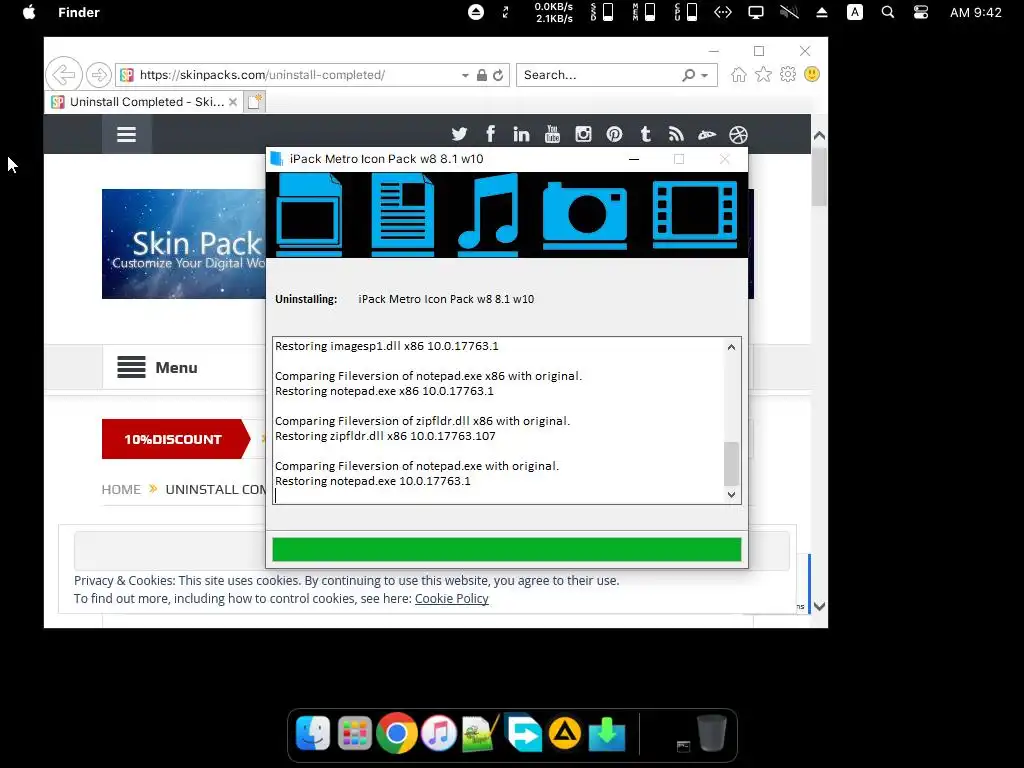
Task: Open the Dribbble social icon
Action: click(x=738, y=135)
